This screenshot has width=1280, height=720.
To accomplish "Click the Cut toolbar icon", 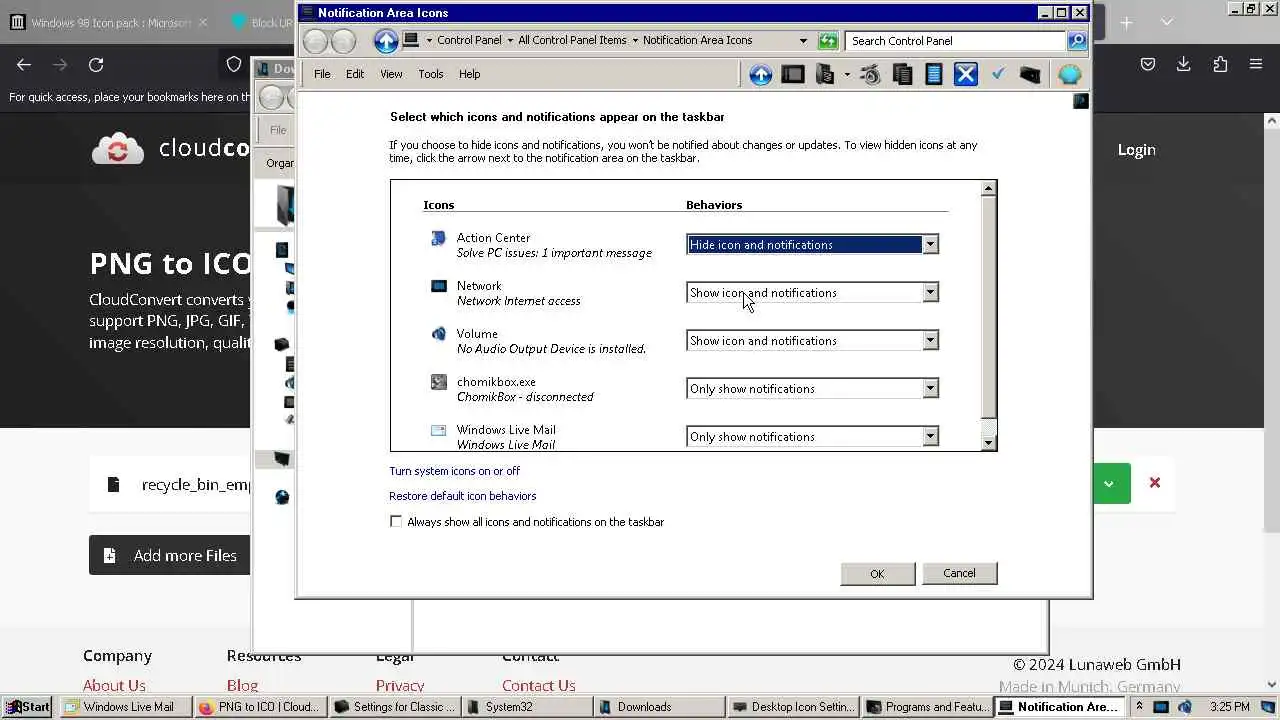I will 871,75.
